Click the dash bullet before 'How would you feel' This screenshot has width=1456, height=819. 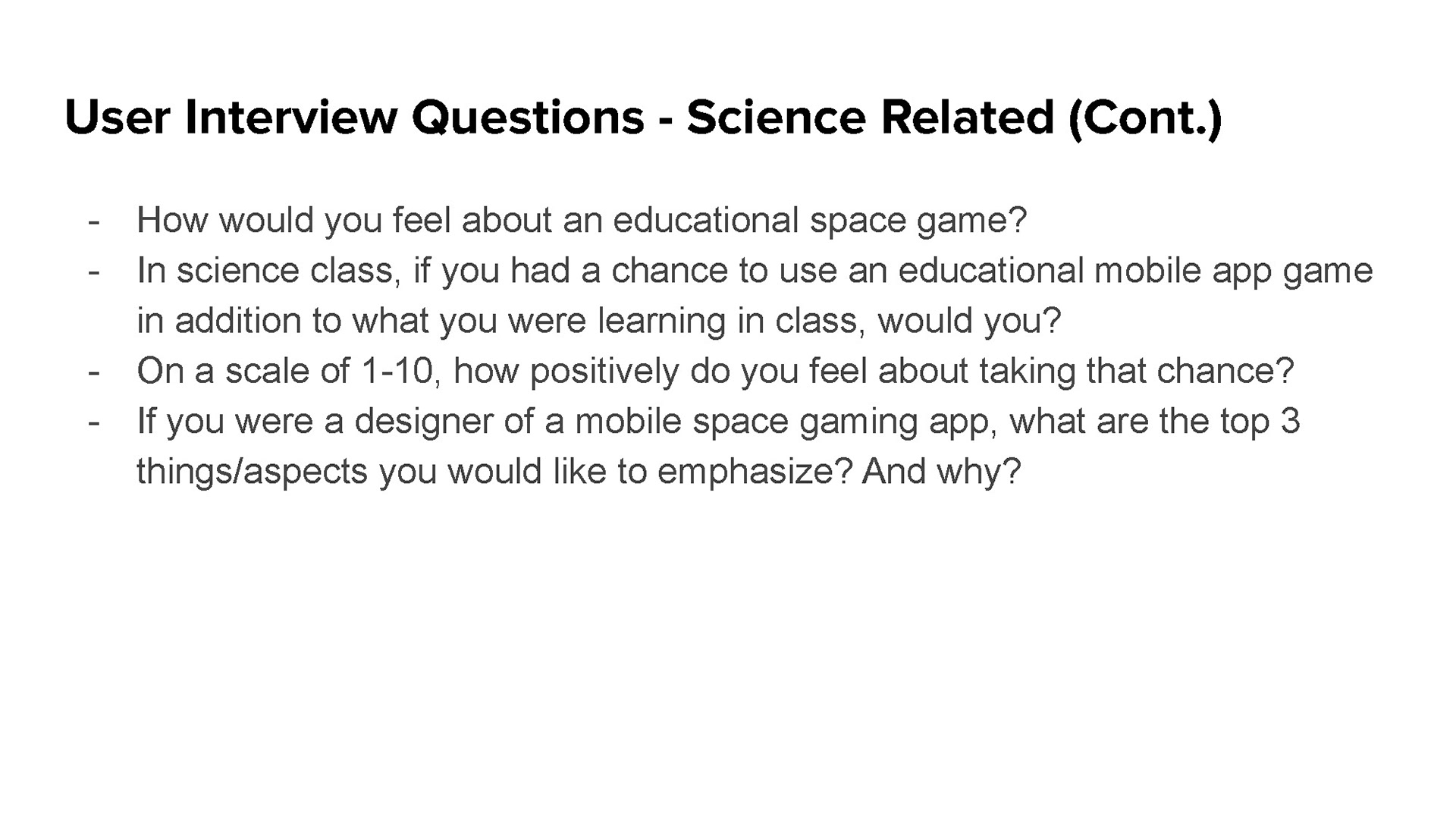[x=94, y=221]
